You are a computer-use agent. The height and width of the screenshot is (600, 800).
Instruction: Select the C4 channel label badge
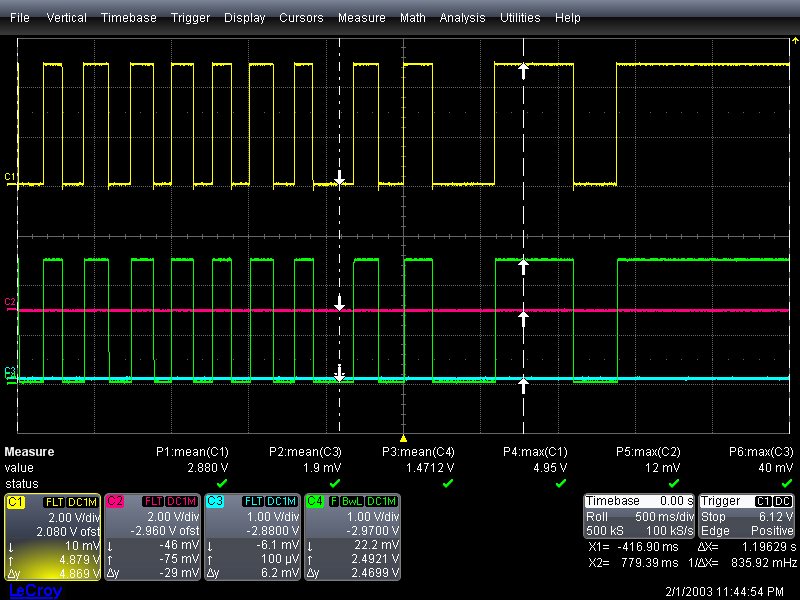pyautogui.click(x=315, y=501)
